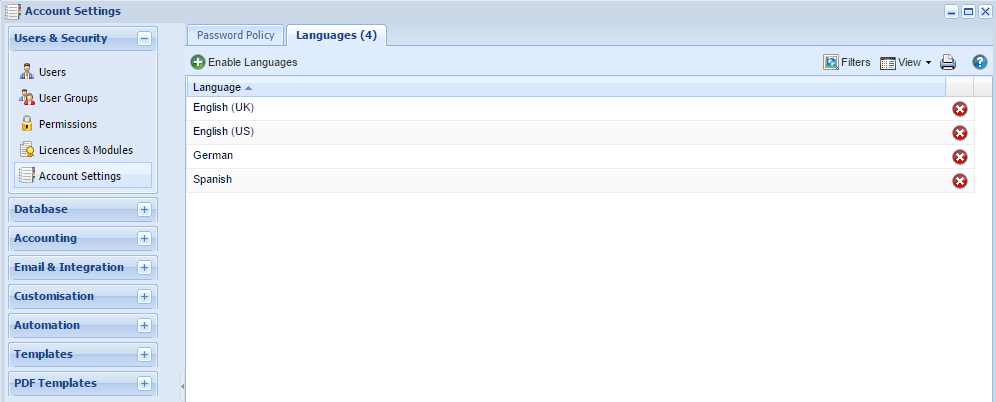The height and width of the screenshot is (402, 996).
Task: Select the Spanish row text
Action: pyautogui.click(x=212, y=179)
